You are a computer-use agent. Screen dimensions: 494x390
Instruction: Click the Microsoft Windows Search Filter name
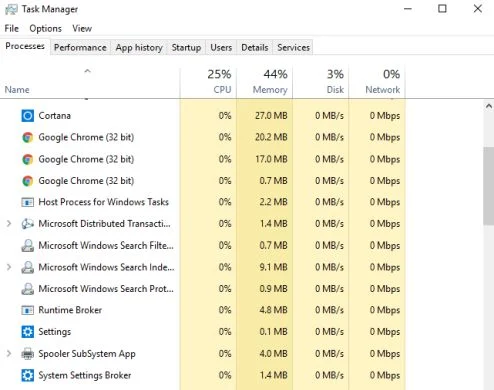coord(106,246)
